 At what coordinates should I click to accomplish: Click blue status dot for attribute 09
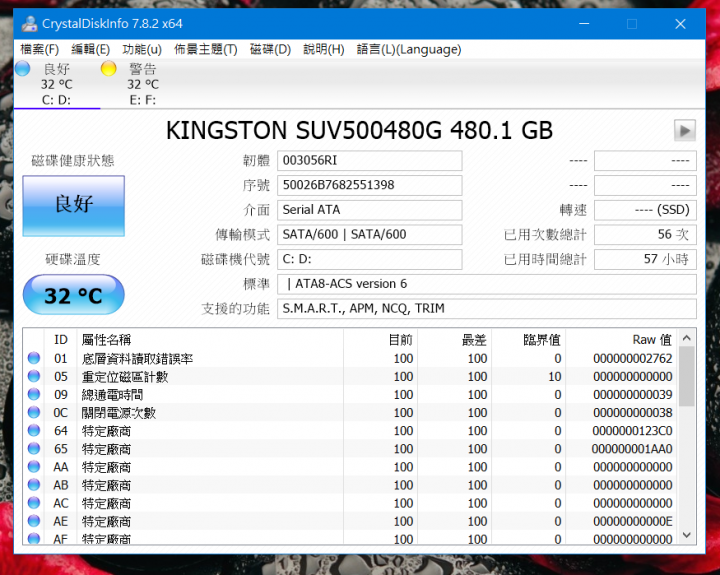coord(34,395)
